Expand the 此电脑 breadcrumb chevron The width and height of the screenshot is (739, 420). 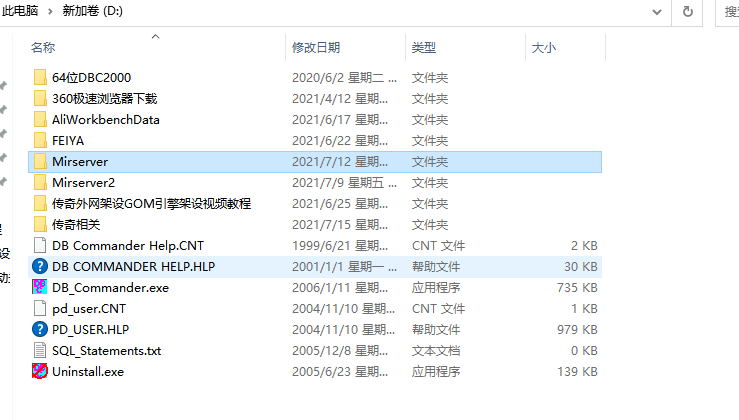pyautogui.click(x=50, y=11)
